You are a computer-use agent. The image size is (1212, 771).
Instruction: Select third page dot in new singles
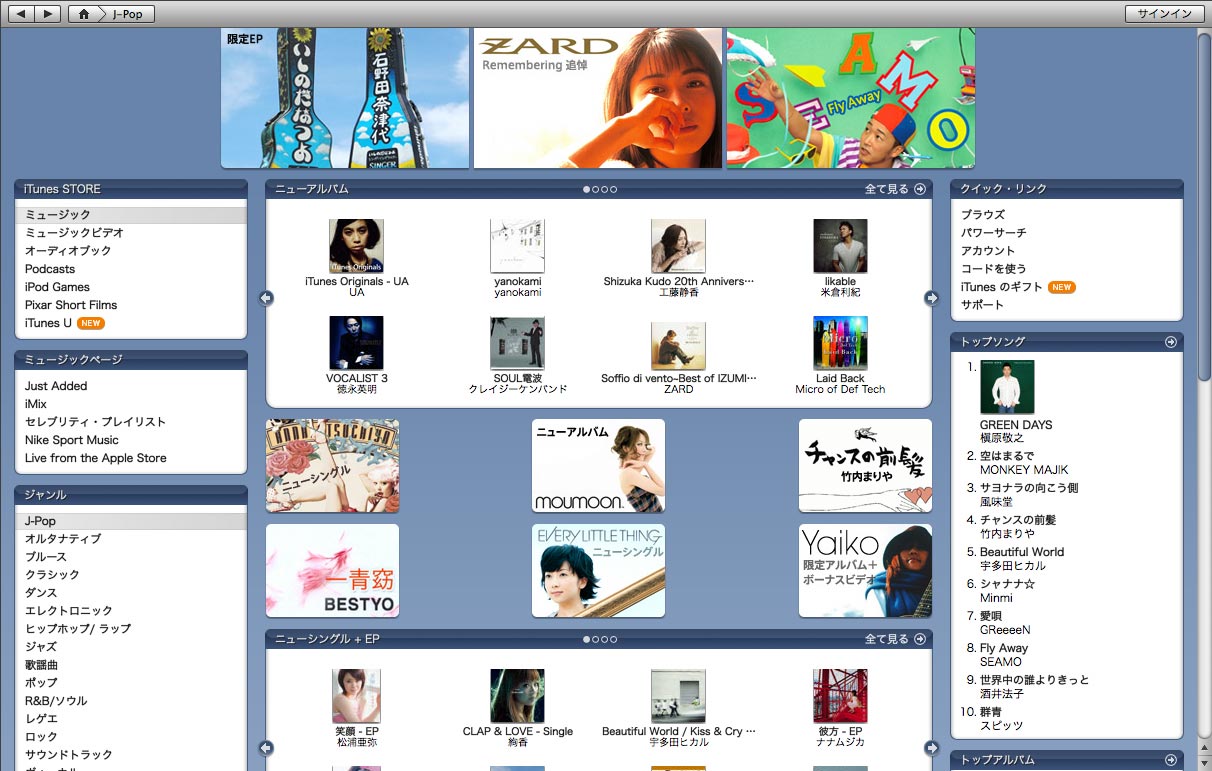[x=604, y=639]
